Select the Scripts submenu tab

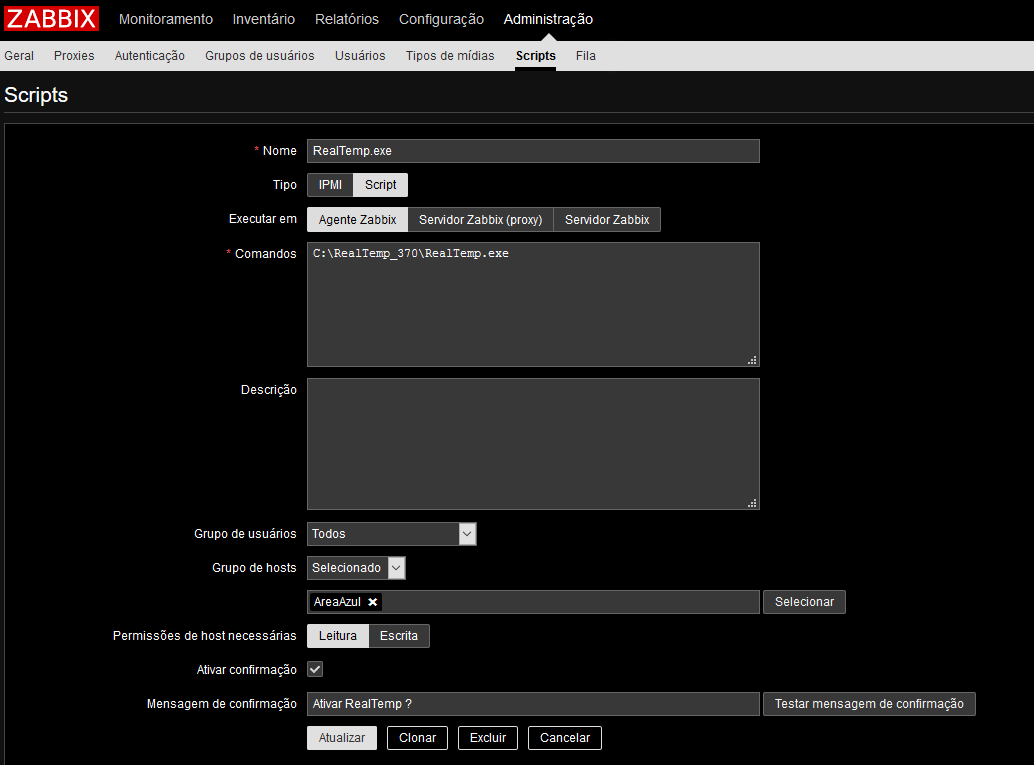click(535, 55)
